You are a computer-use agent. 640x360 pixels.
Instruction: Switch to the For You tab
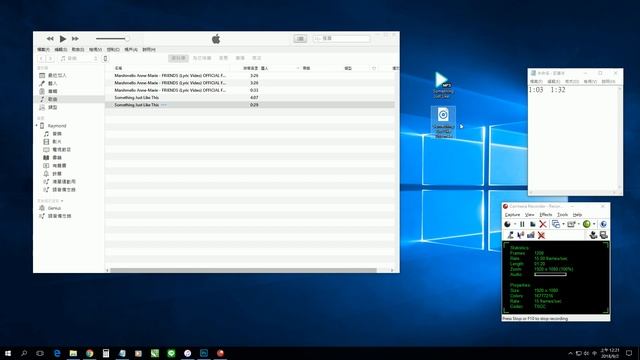[x=202, y=58]
